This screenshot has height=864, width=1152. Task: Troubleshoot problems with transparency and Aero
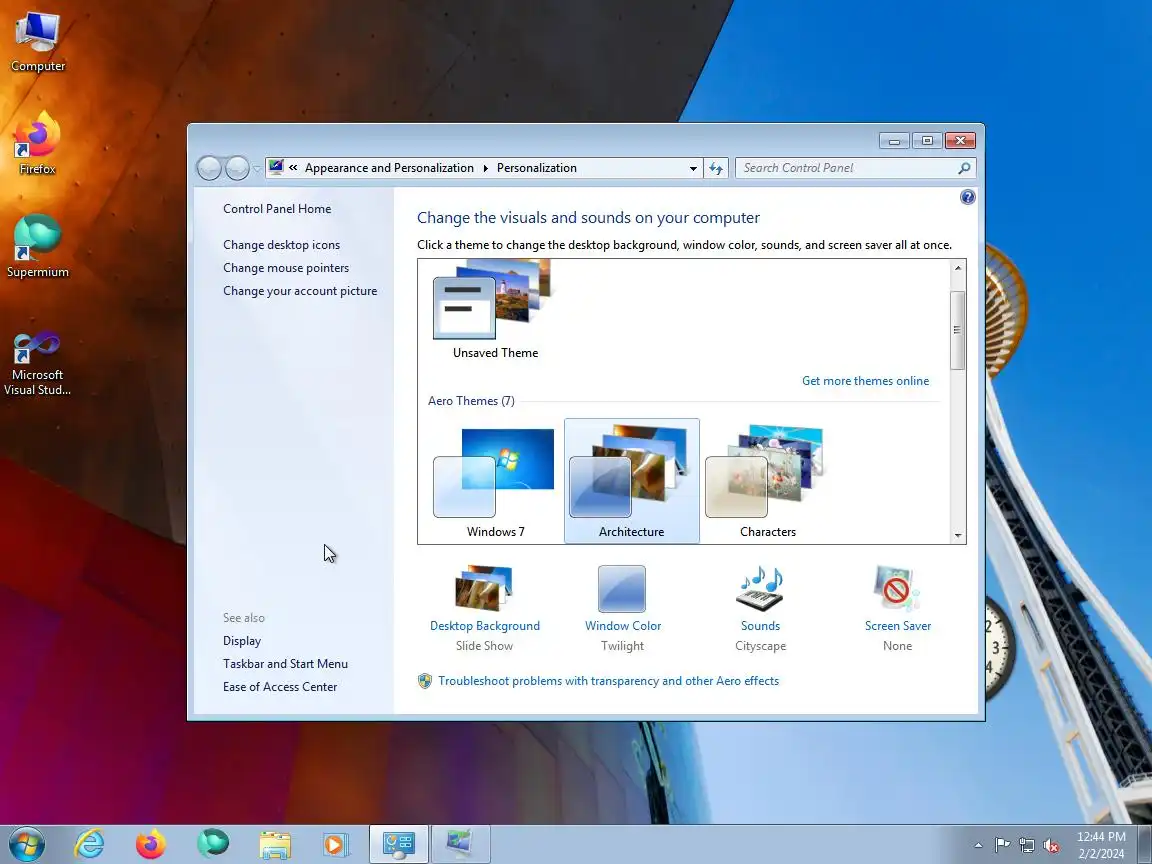pyautogui.click(x=608, y=681)
